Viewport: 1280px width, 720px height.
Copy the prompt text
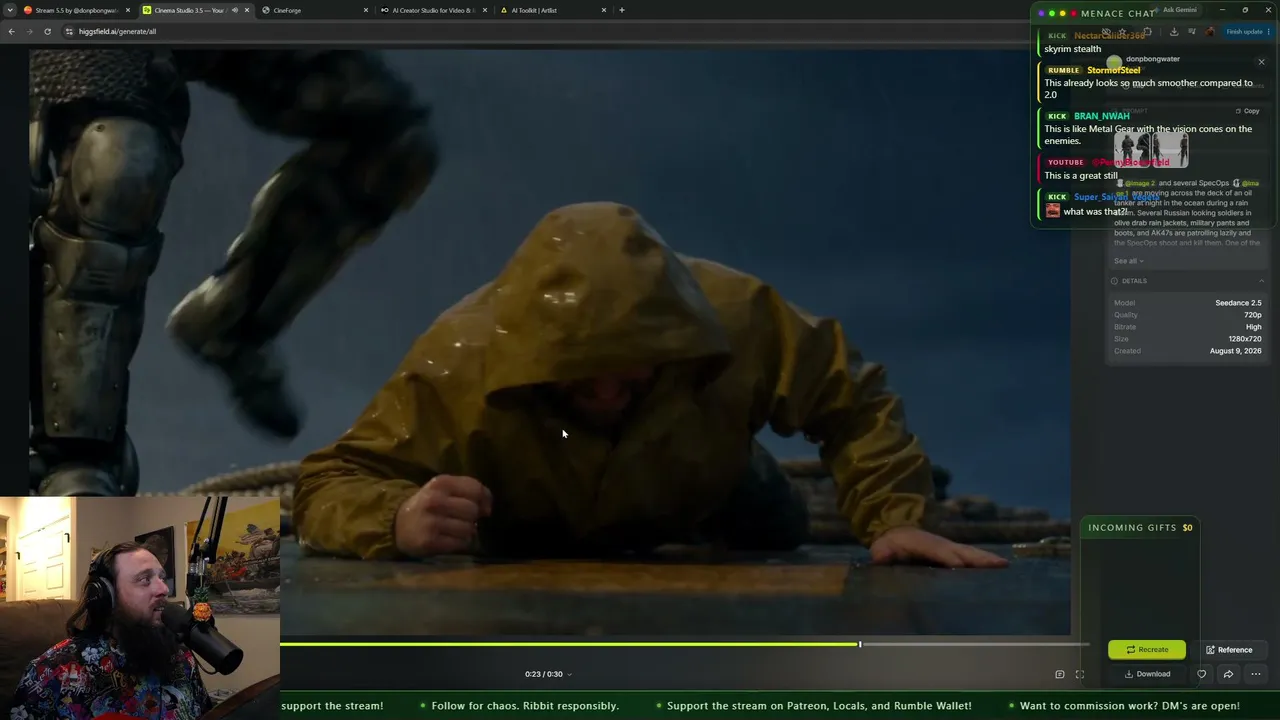(x=1247, y=111)
